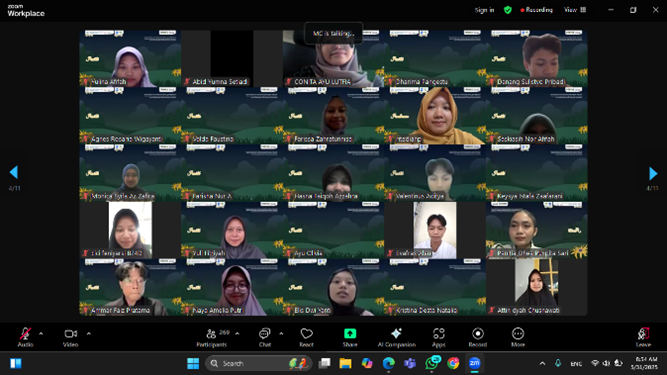Viewport: 667px width, 375px height.
Task: Click the green Share screen icon
Action: click(350, 333)
